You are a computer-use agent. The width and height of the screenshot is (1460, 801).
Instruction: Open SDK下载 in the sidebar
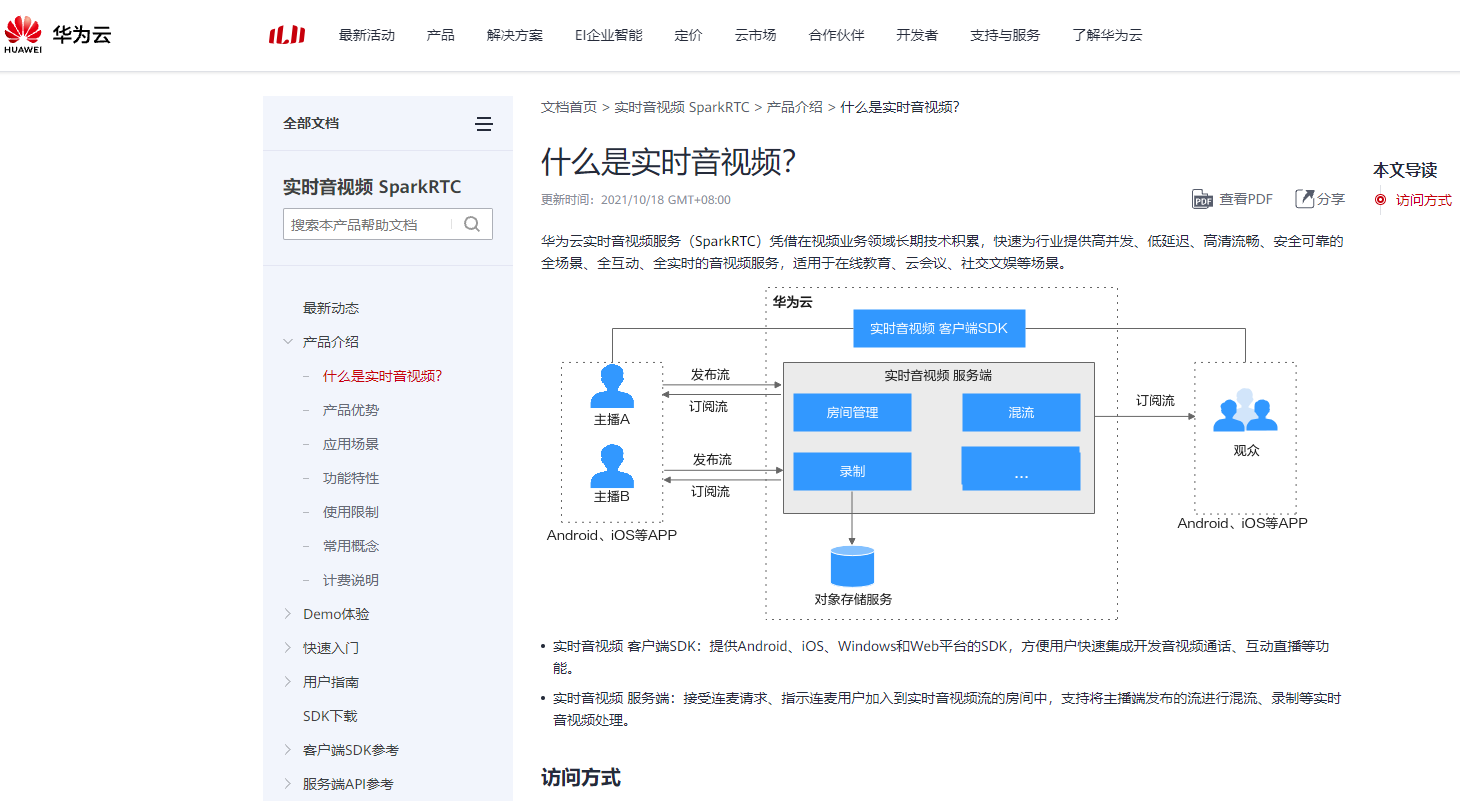coord(330,716)
